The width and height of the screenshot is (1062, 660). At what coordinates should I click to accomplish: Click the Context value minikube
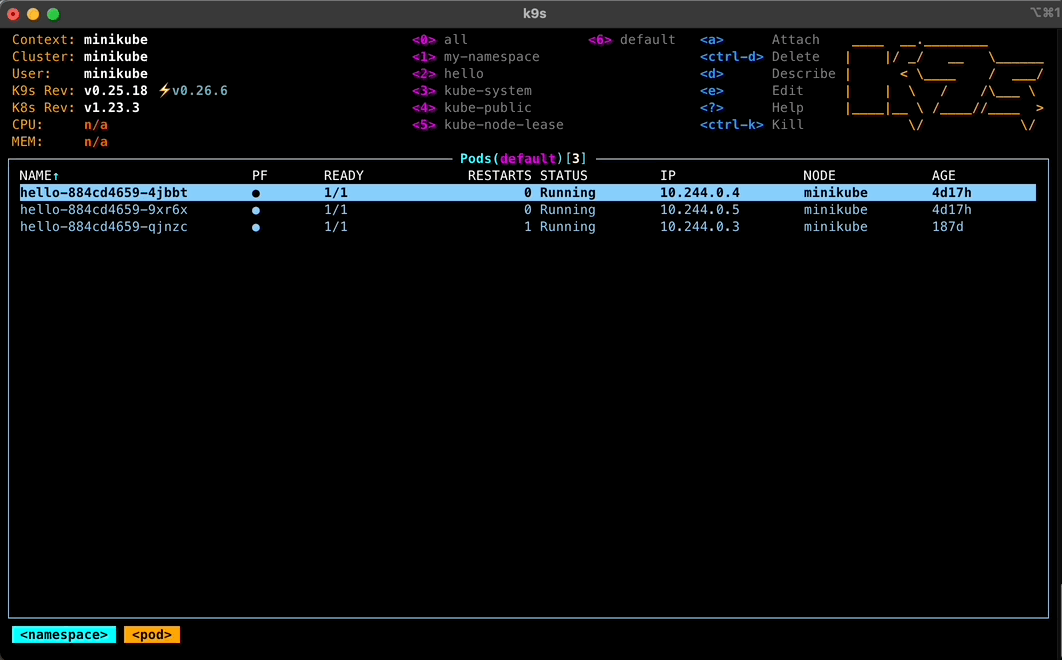[x=116, y=40]
